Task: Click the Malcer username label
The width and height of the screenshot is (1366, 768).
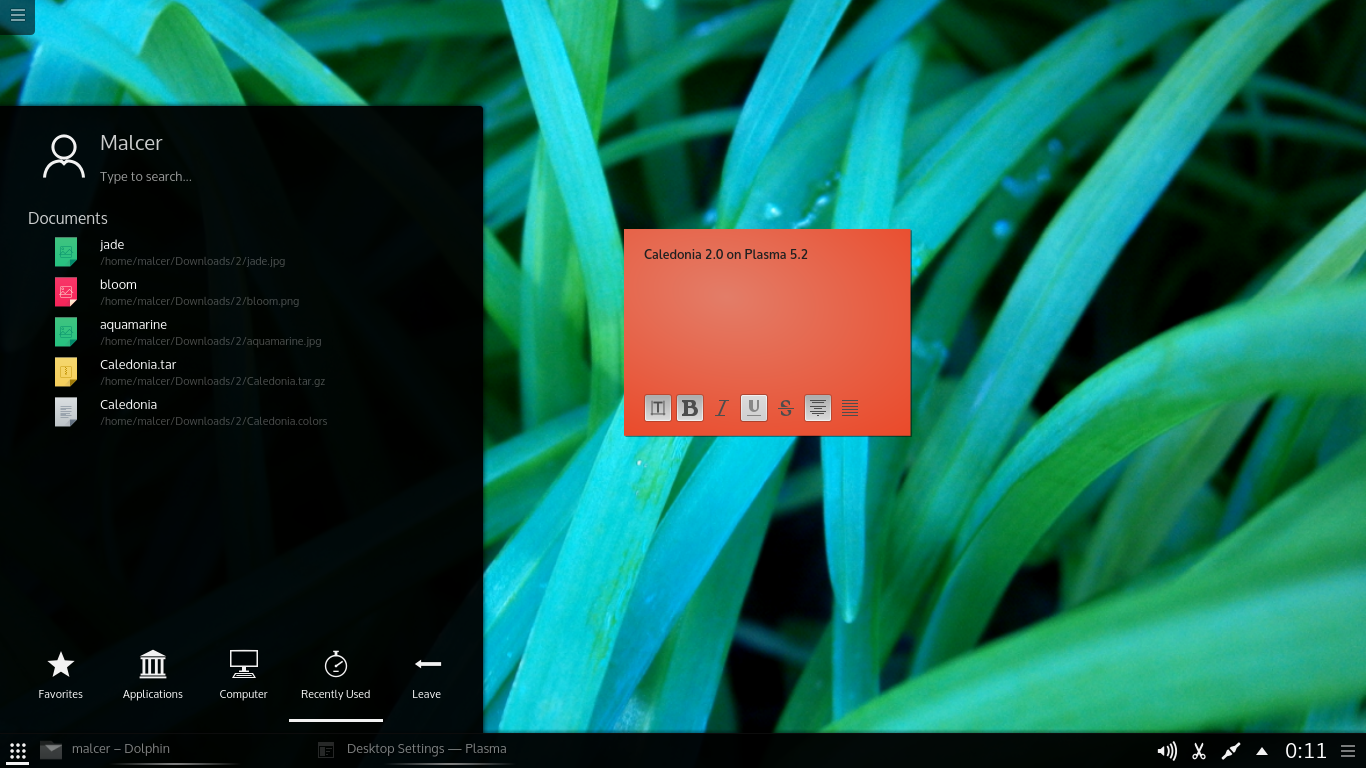Action: pos(131,143)
